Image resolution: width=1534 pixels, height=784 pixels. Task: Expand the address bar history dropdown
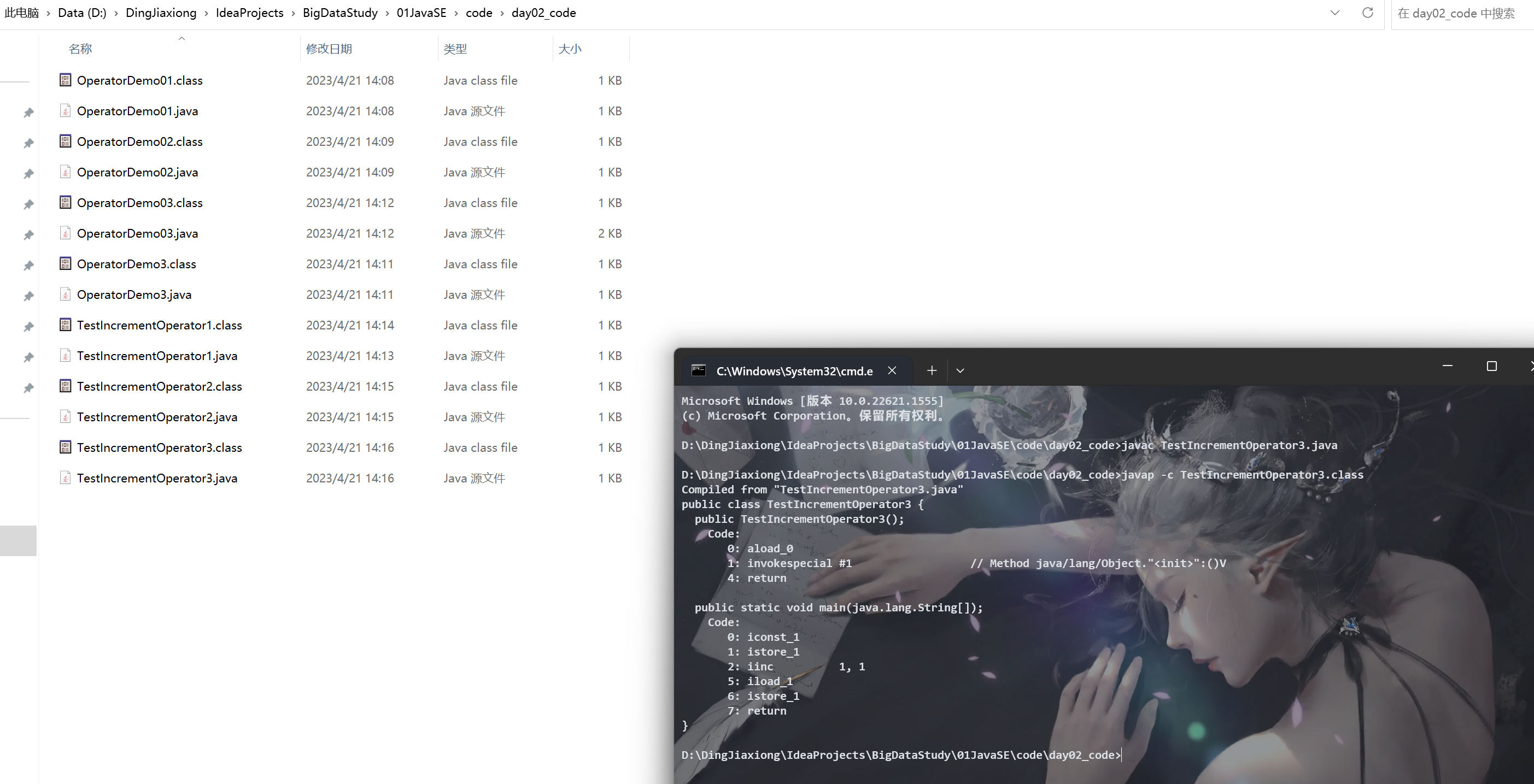(x=1335, y=13)
